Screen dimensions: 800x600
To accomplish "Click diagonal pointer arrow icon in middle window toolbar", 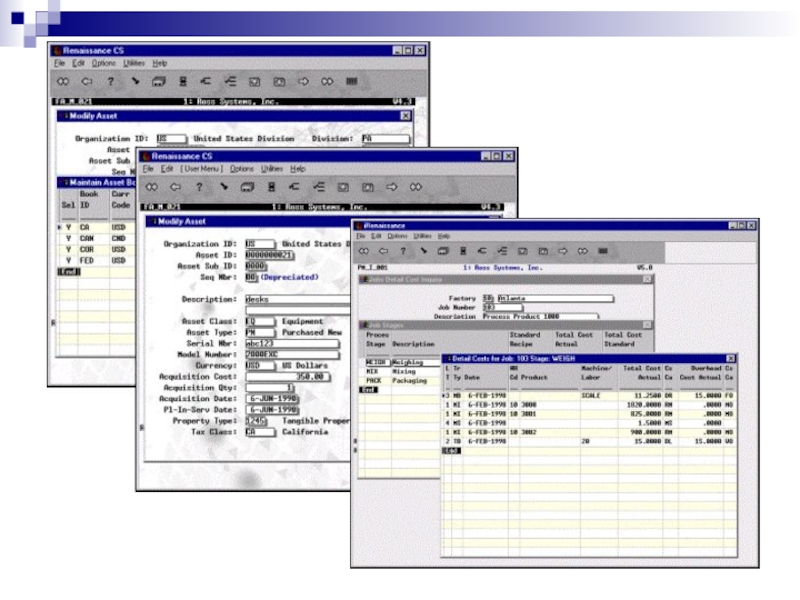I will 223,187.
